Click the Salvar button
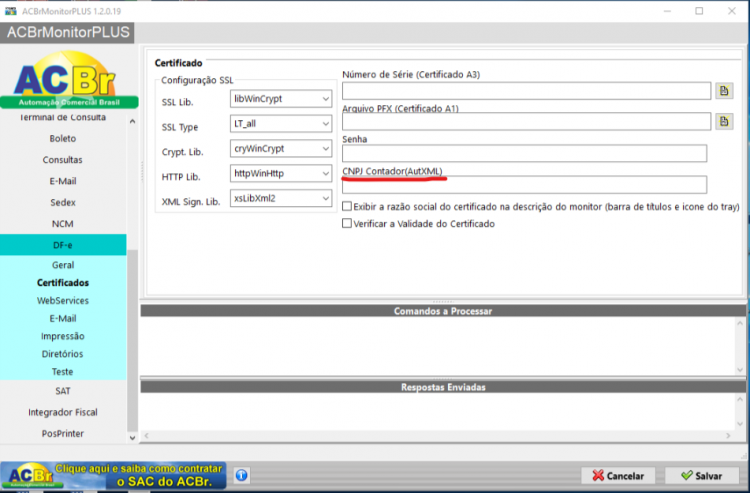The height and width of the screenshot is (493, 750). tap(702, 476)
